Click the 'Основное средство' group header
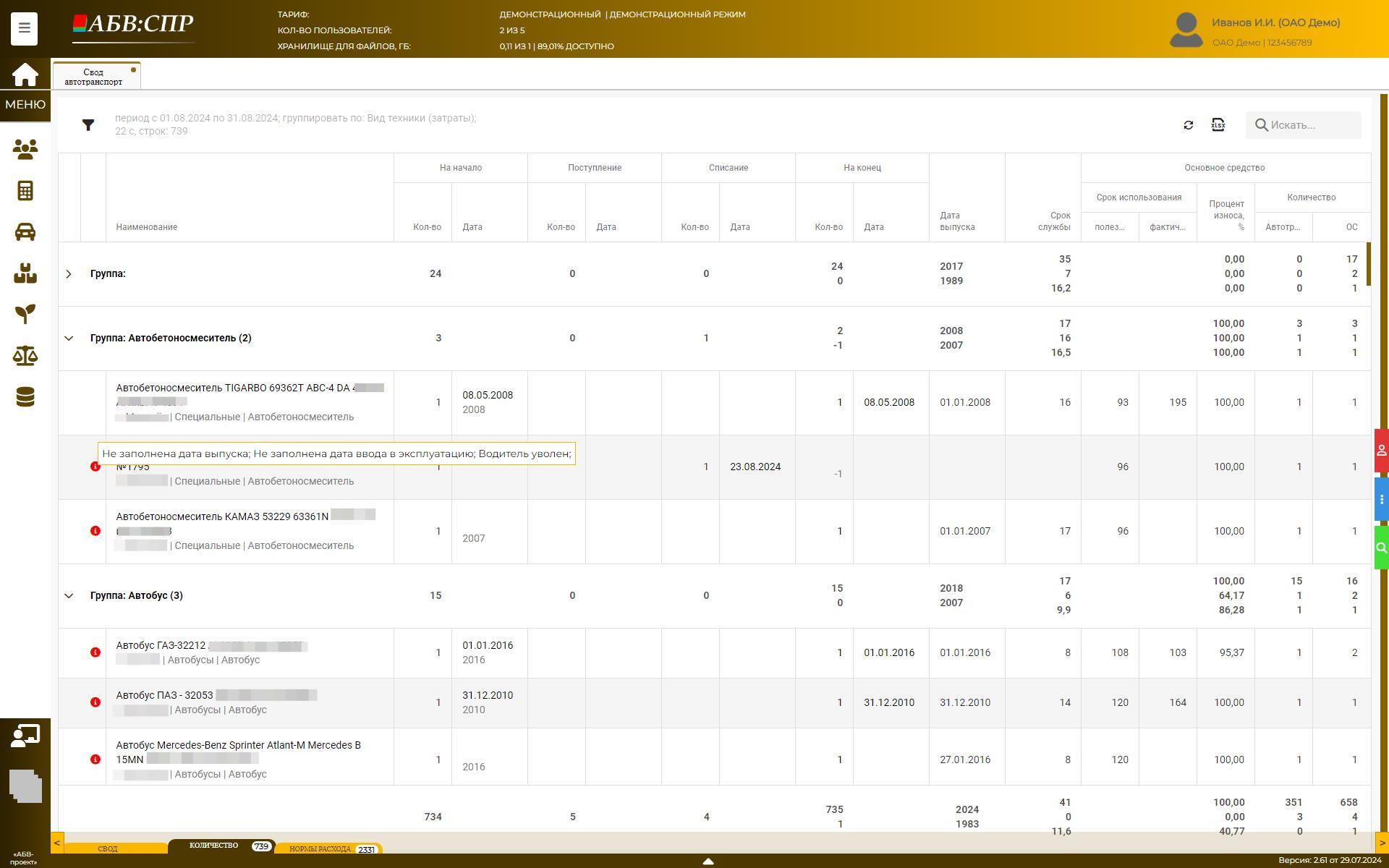Image resolution: width=1389 pixels, height=868 pixels. click(x=1225, y=168)
